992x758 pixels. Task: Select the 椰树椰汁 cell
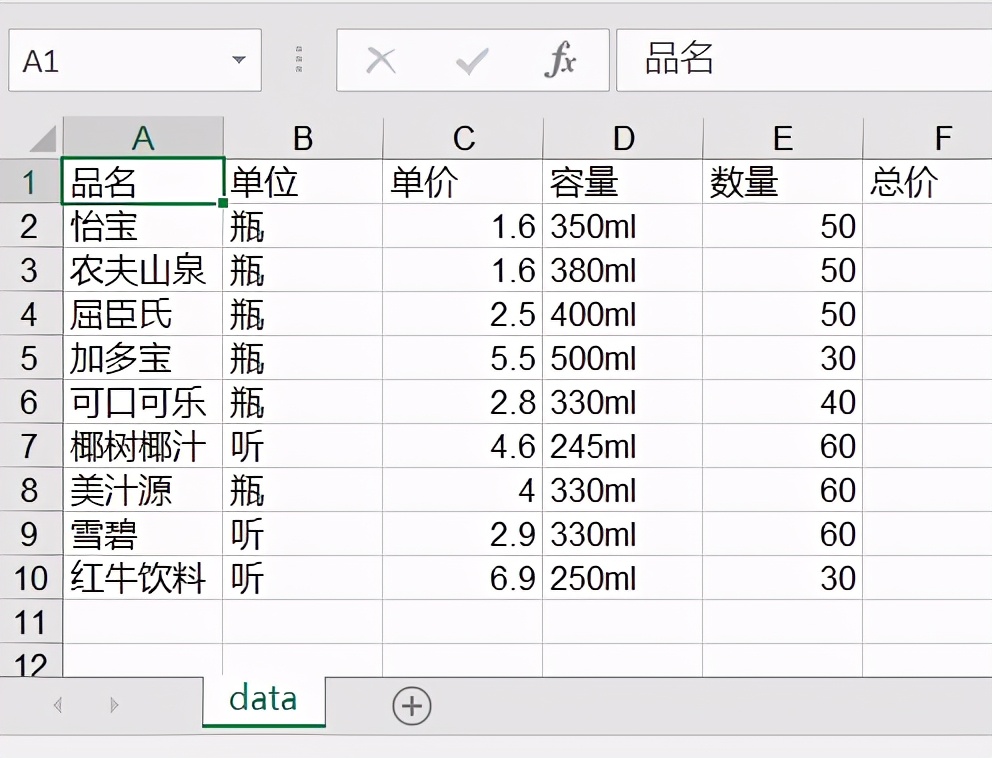(x=144, y=446)
